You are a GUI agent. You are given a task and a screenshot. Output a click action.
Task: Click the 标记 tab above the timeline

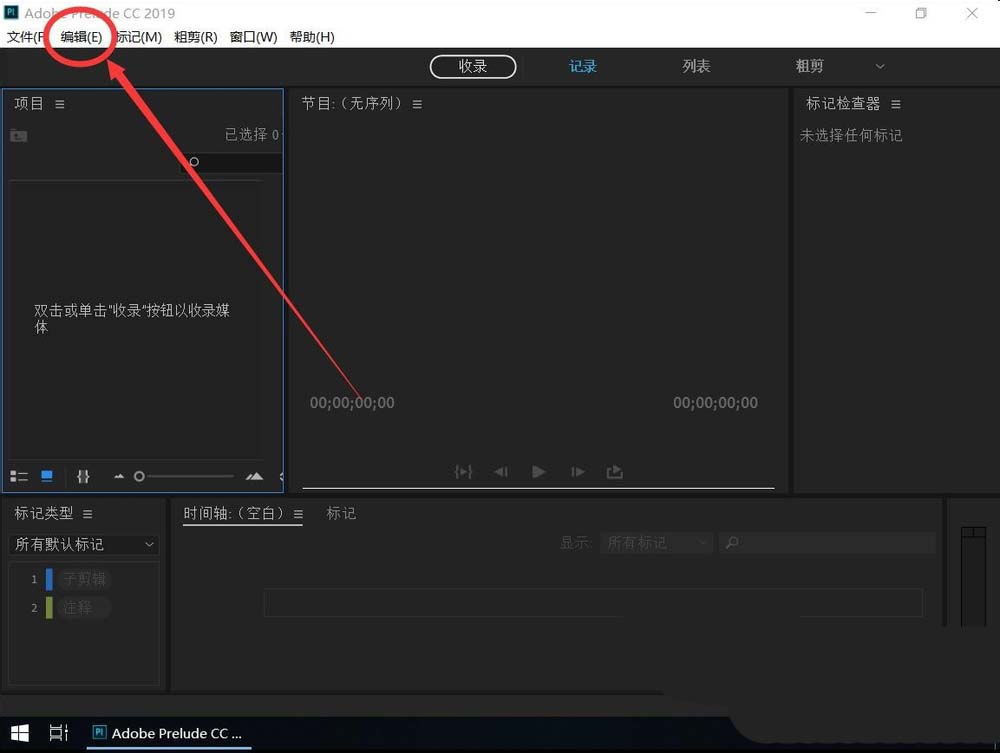click(340, 513)
